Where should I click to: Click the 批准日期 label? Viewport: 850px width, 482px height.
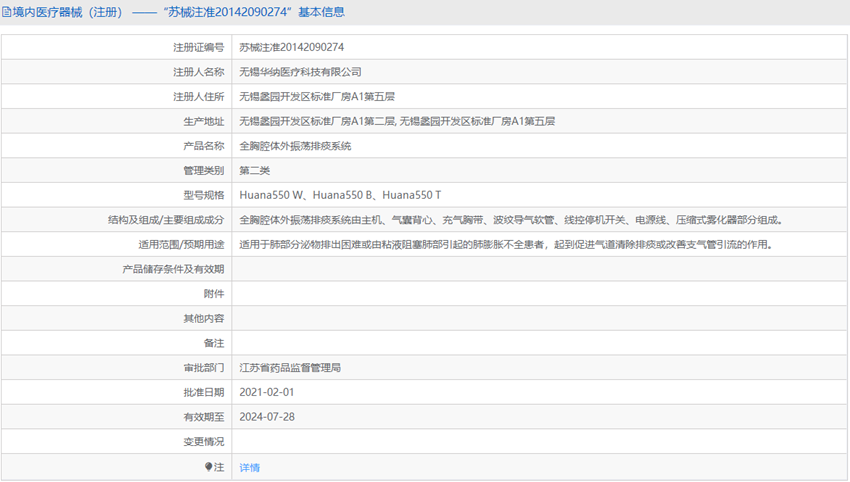204,392
